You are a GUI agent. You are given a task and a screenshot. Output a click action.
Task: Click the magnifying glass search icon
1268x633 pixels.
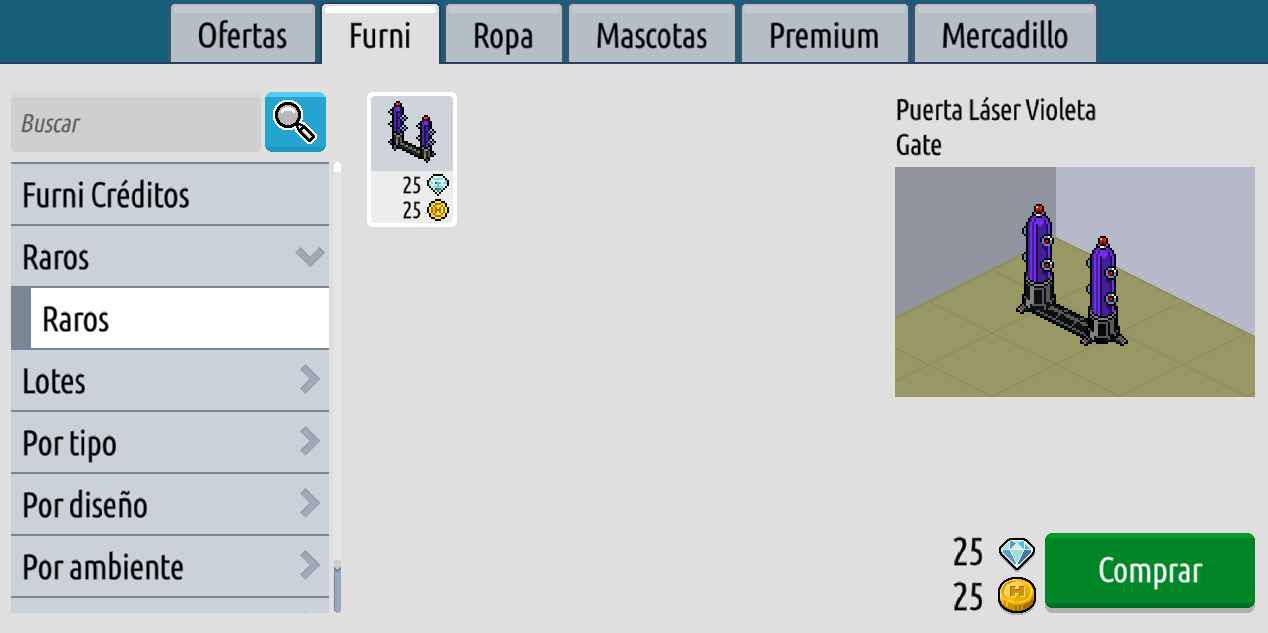[x=295, y=123]
